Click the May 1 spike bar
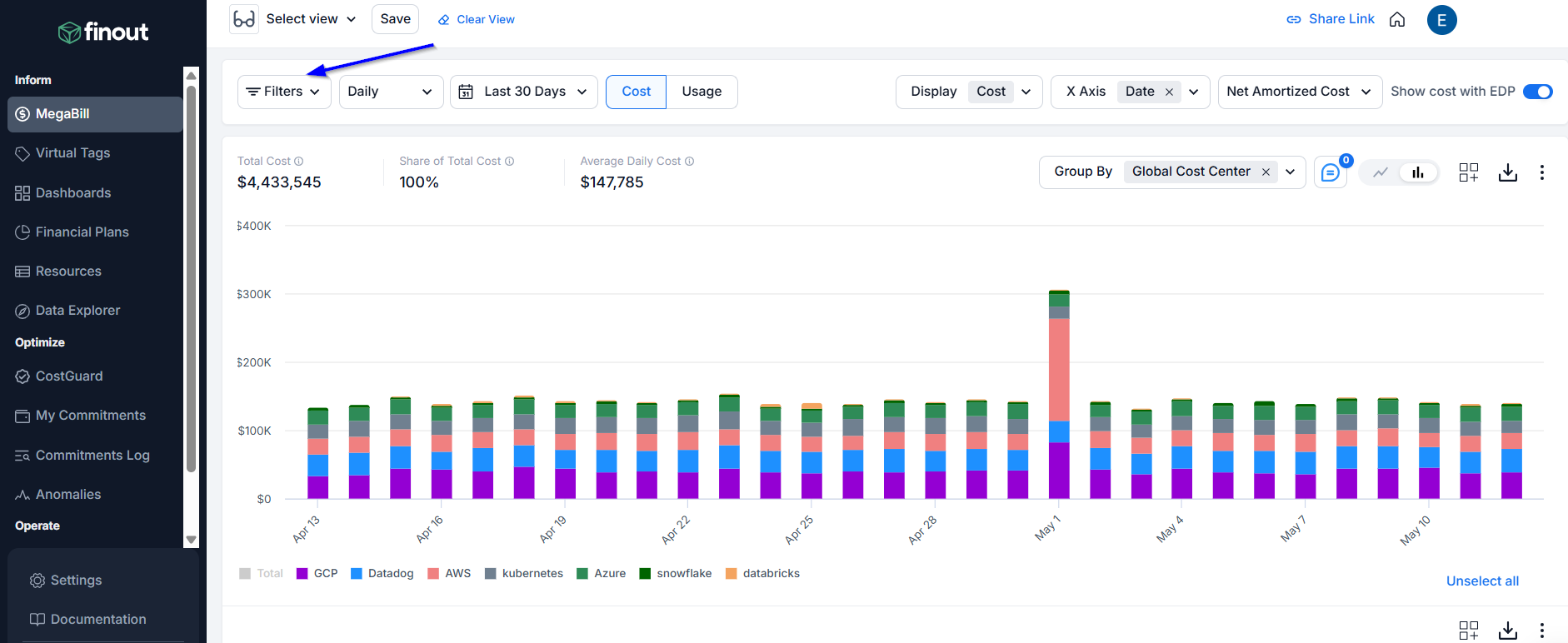The height and width of the screenshot is (643, 1568). pyautogui.click(x=1059, y=395)
